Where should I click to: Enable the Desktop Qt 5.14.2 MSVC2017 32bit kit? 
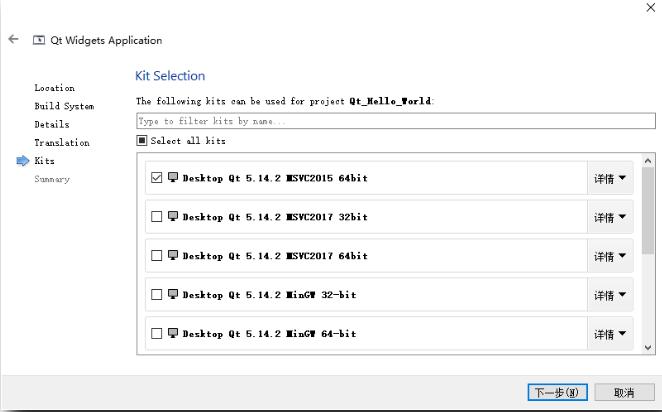tap(156, 217)
